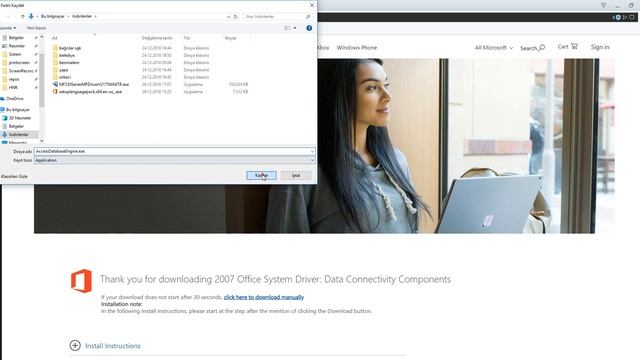Open the printscreen pinned folder

pos(19,62)
